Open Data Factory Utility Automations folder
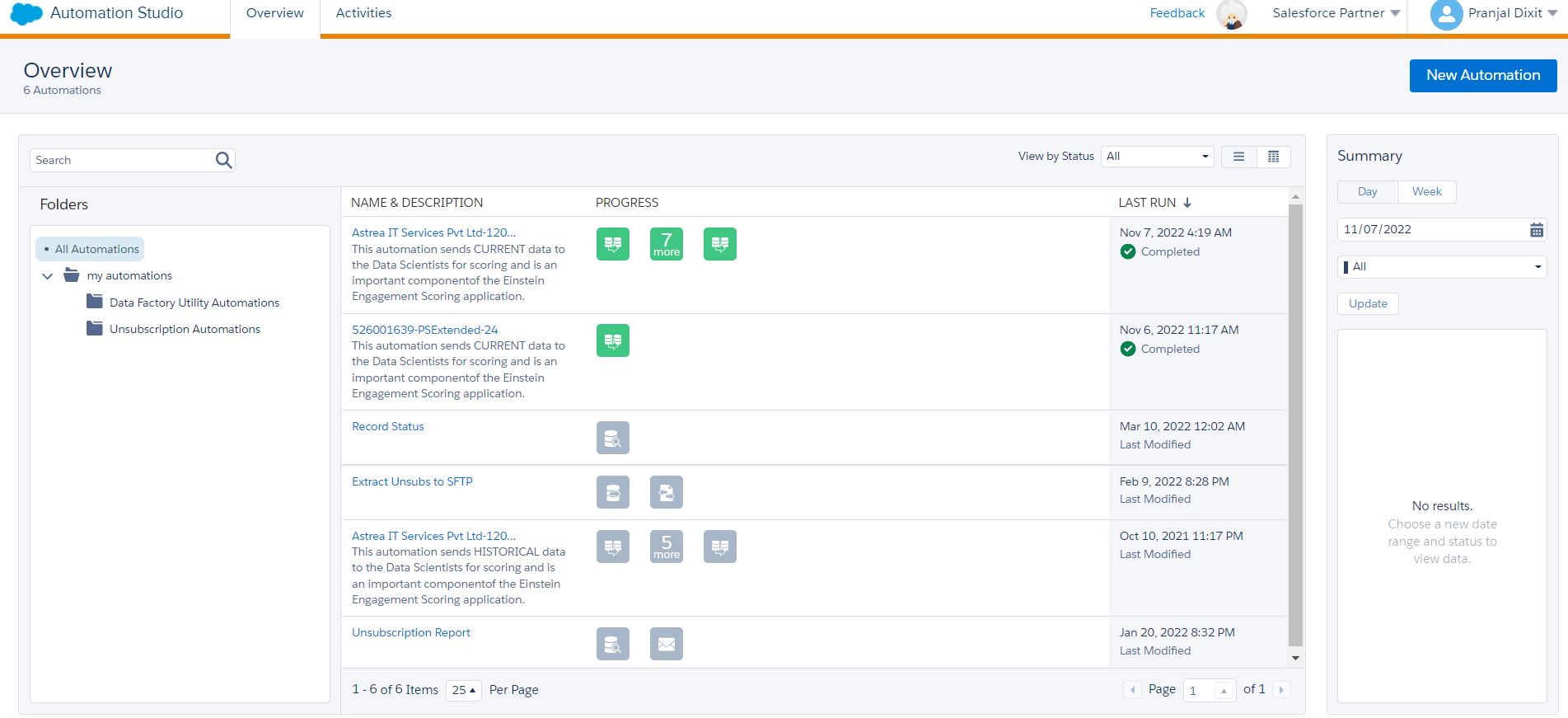The width and height of the screenshot is (1568, 718). pos(194,303)
